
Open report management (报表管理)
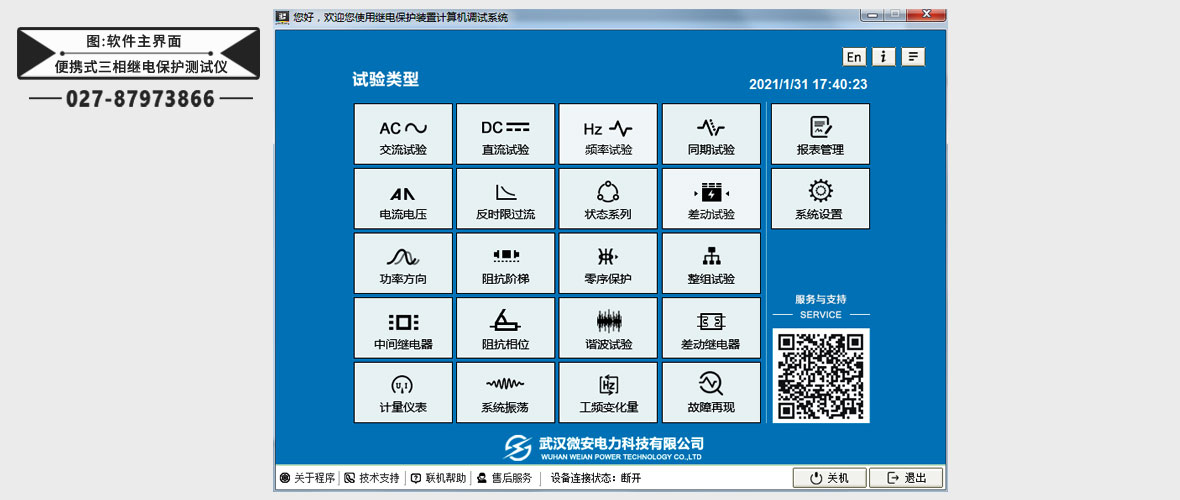point(820,134)
